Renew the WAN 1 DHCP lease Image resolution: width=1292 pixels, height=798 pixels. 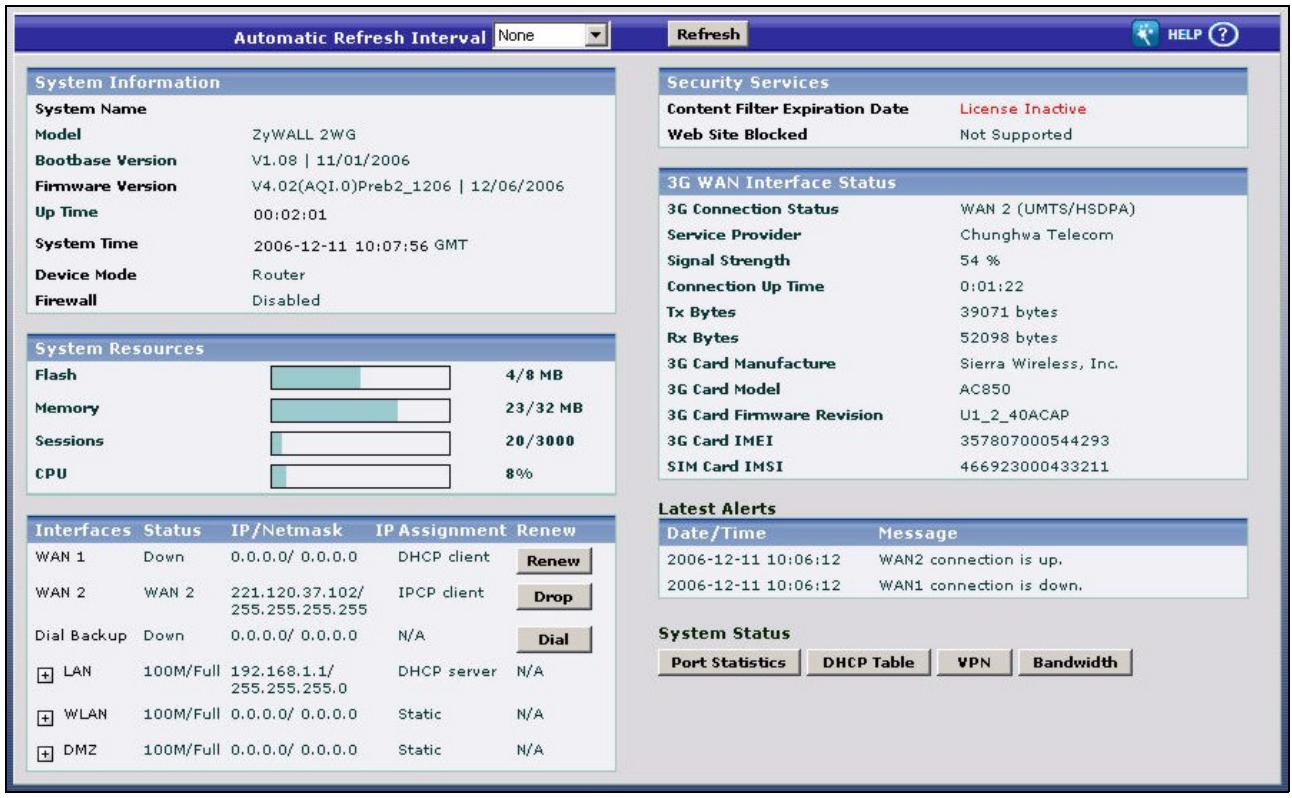tap(555, 561)
